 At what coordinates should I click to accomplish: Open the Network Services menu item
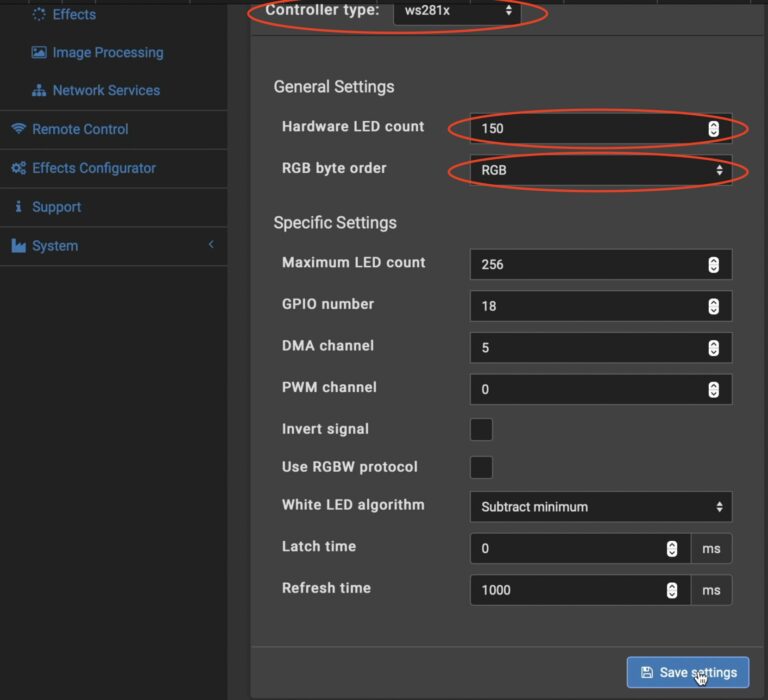pyautogui.click(x=106, y=90)
